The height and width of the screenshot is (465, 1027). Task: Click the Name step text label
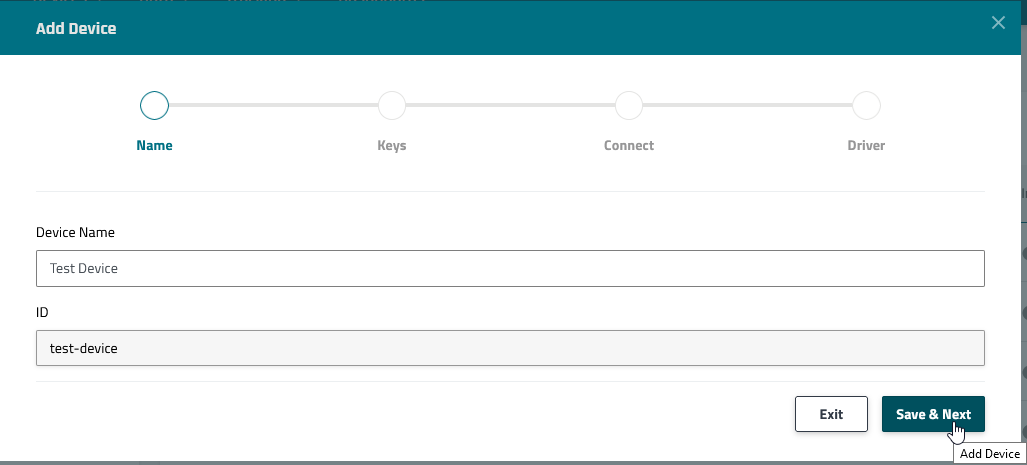click(x=154, y=145)
